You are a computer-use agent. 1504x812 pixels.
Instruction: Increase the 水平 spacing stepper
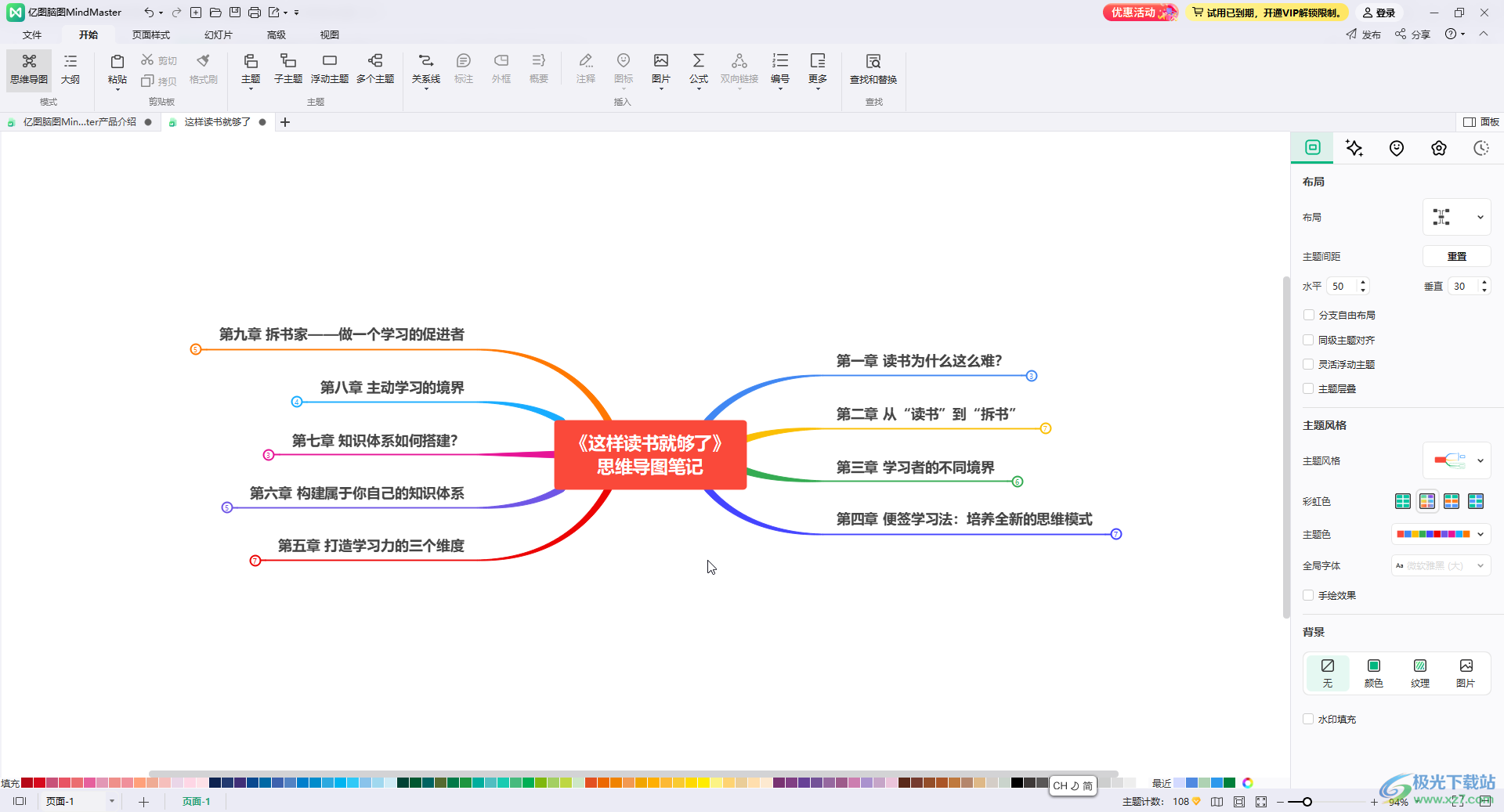click(x=1363, y=282)
